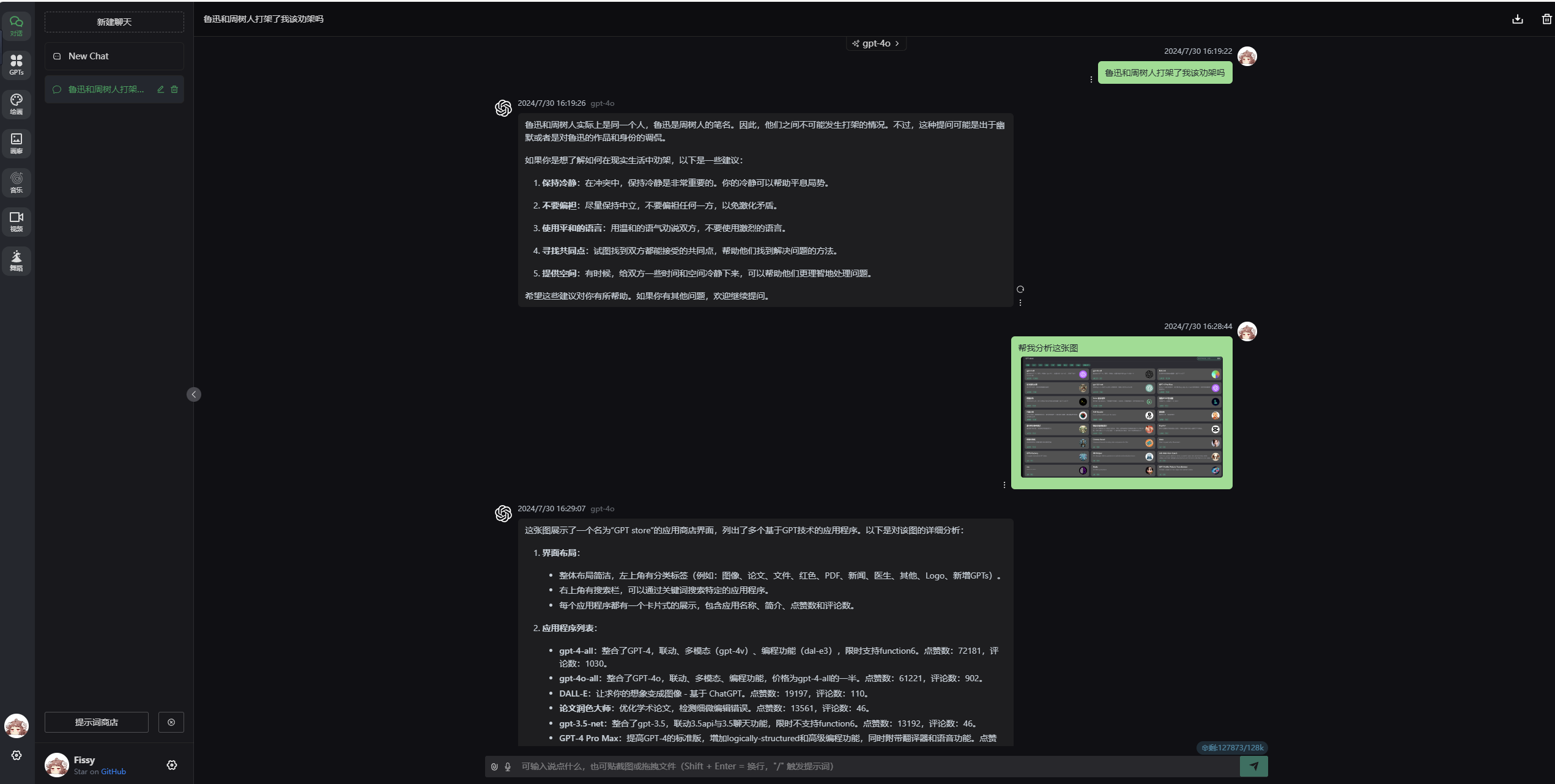This screenshot has height=784, width=1555.
Task: Click the ChatGPT logo of the 16:19:26 reply
Action: 503,108
